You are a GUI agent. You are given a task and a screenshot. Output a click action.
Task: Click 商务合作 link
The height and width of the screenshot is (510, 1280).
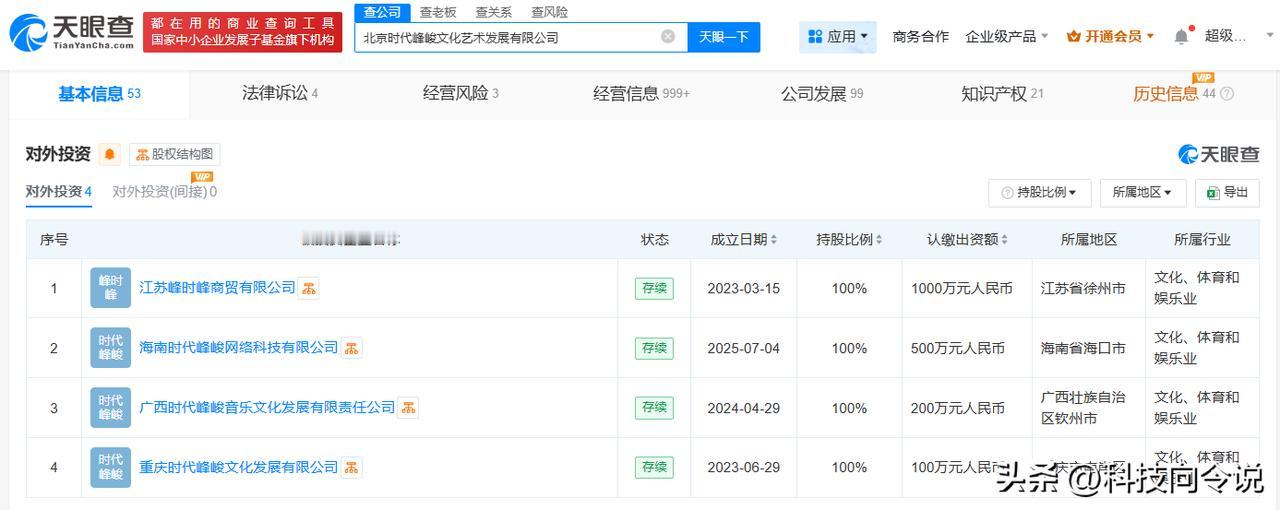click(920, 36)
